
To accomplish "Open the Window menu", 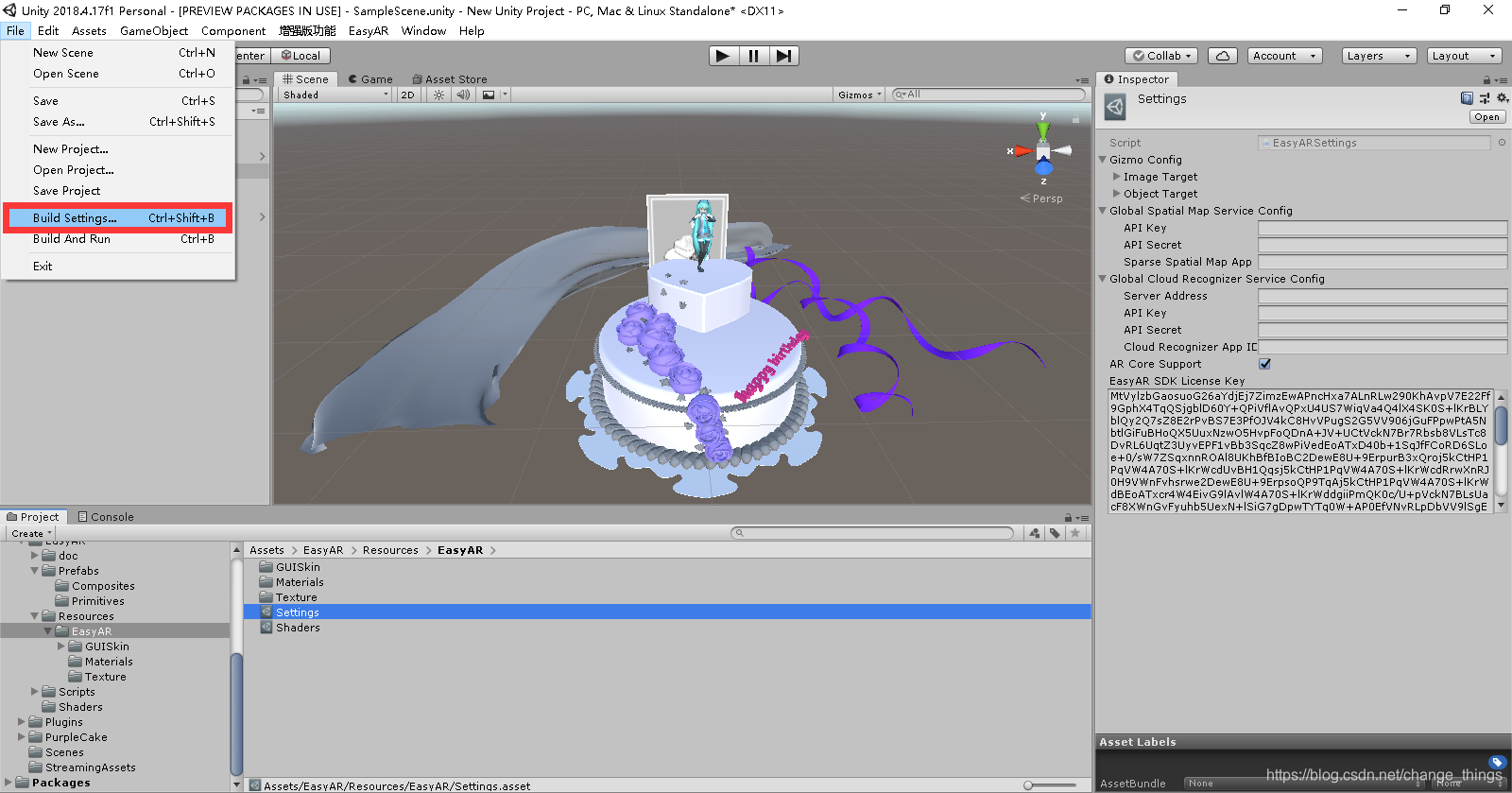I will pyautogui.click(x=423, y=31).
